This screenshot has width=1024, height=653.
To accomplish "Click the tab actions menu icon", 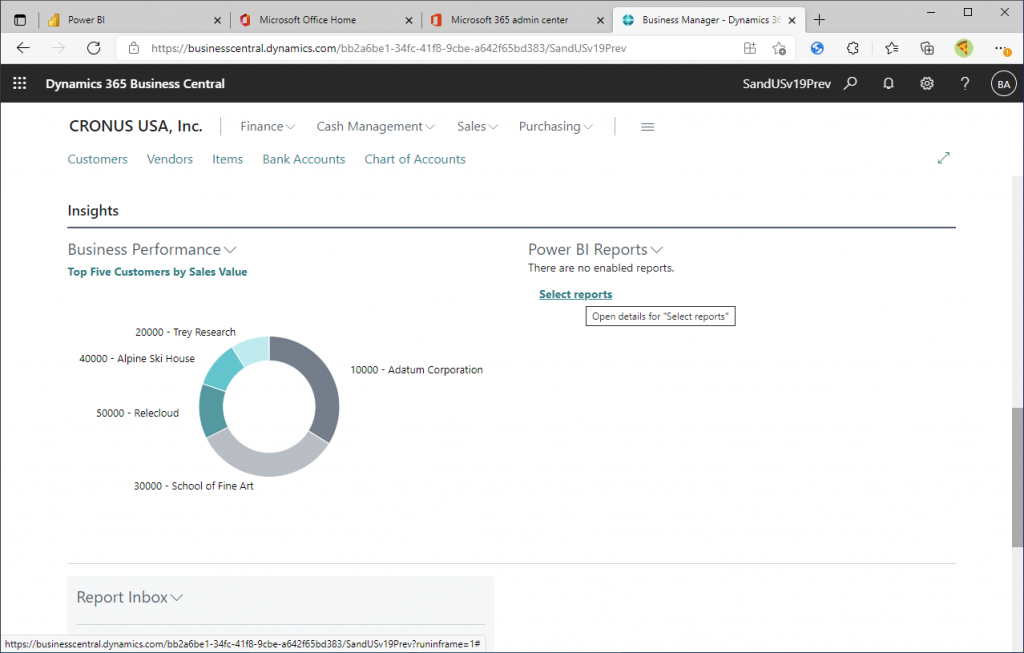I will (20, 20).
